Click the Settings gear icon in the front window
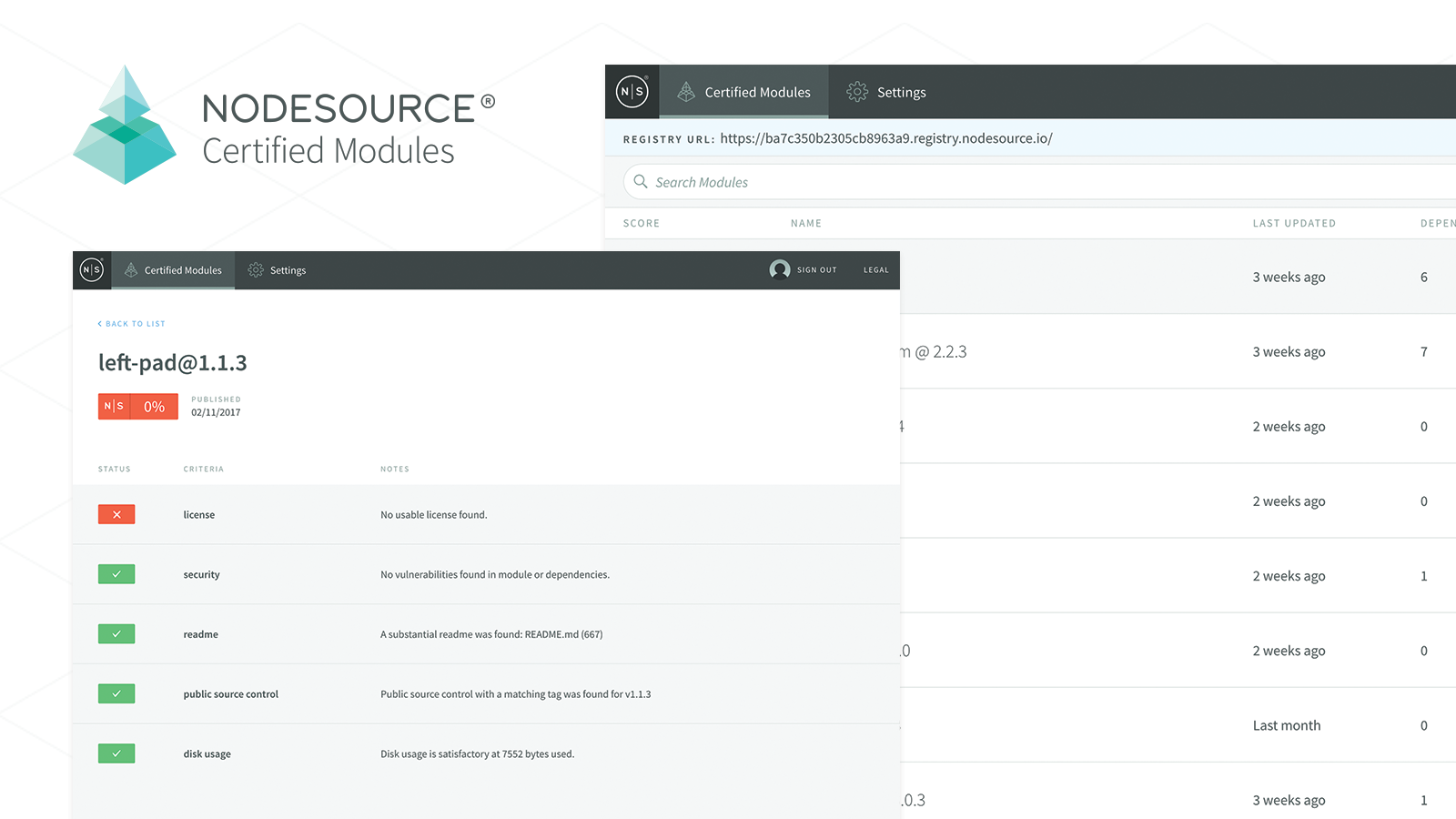Screen dimensions: 1456x819 click(x=256, y=270)
